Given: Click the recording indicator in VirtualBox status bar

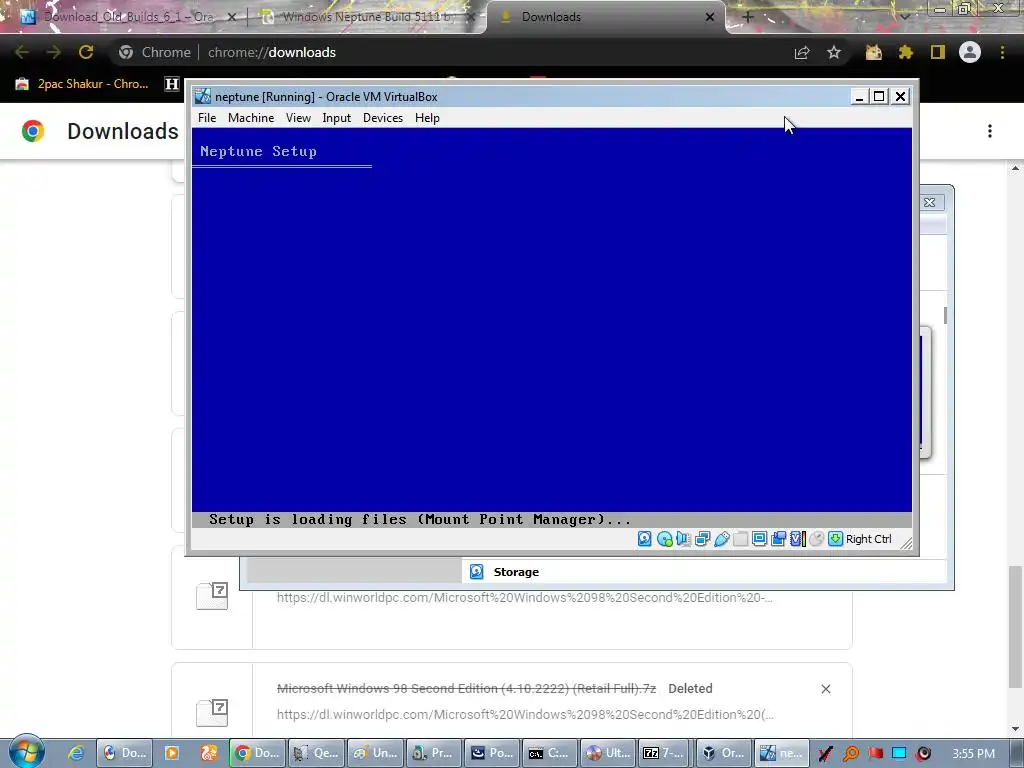Looking at the screenshot, I should point(778,539).
